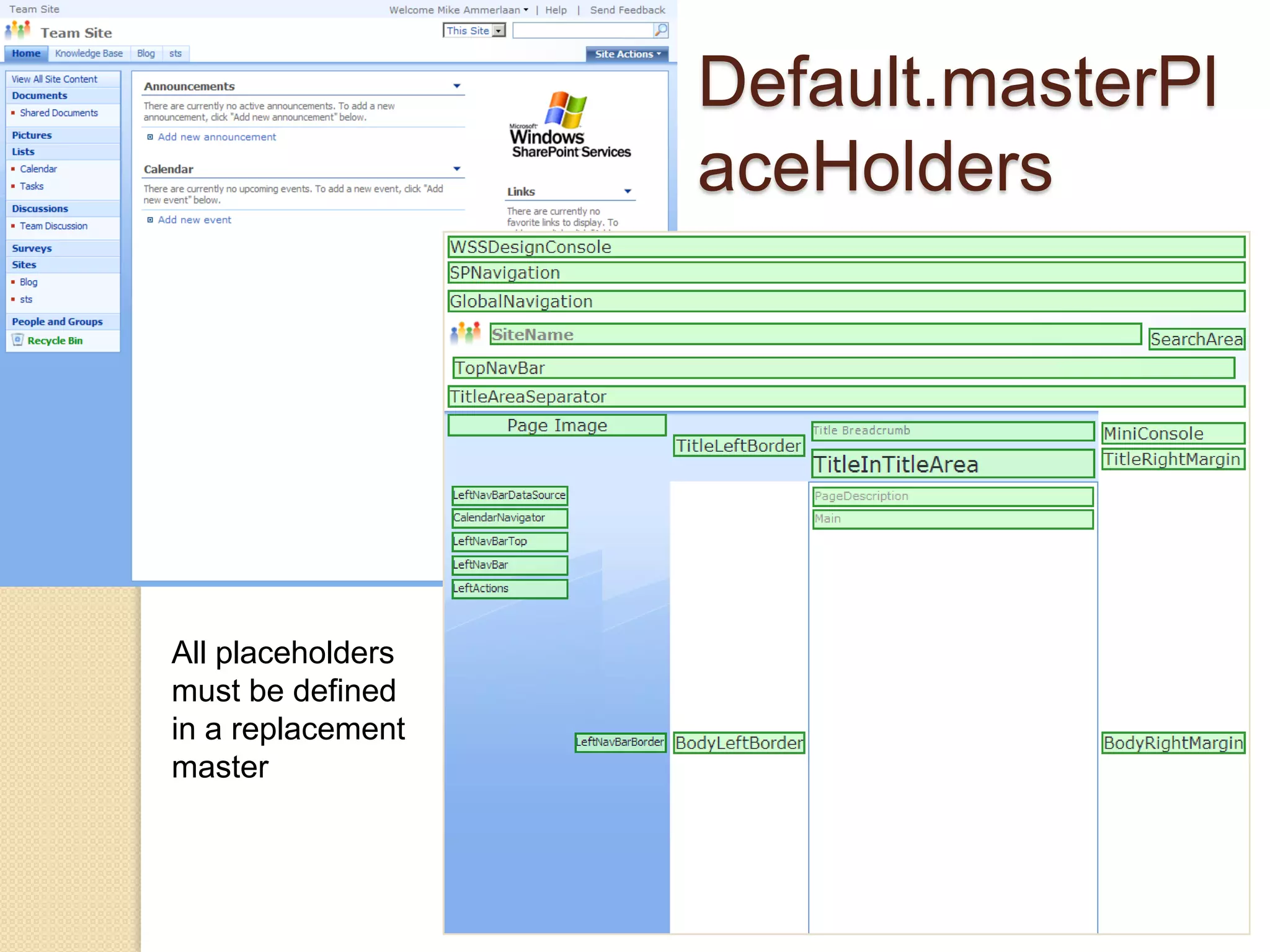
Task: Click the search magnifier icon
Action: pos(661,30)
